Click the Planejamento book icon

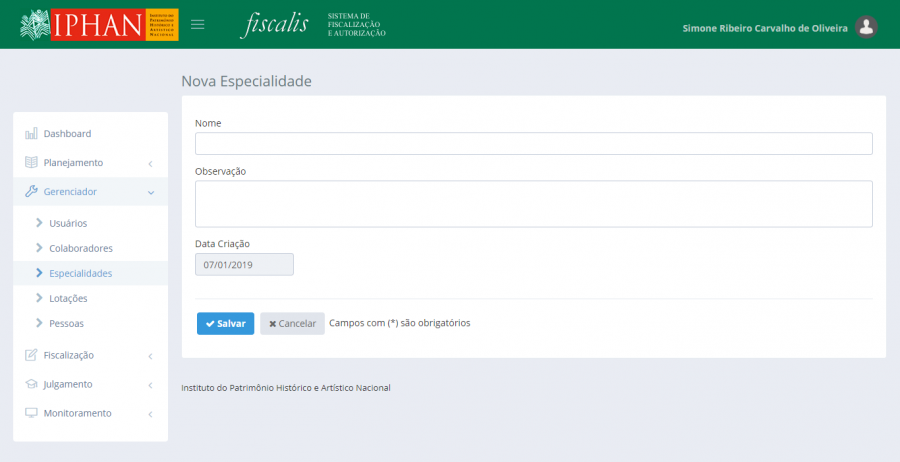pyautogui.click(x=31, y=163)
